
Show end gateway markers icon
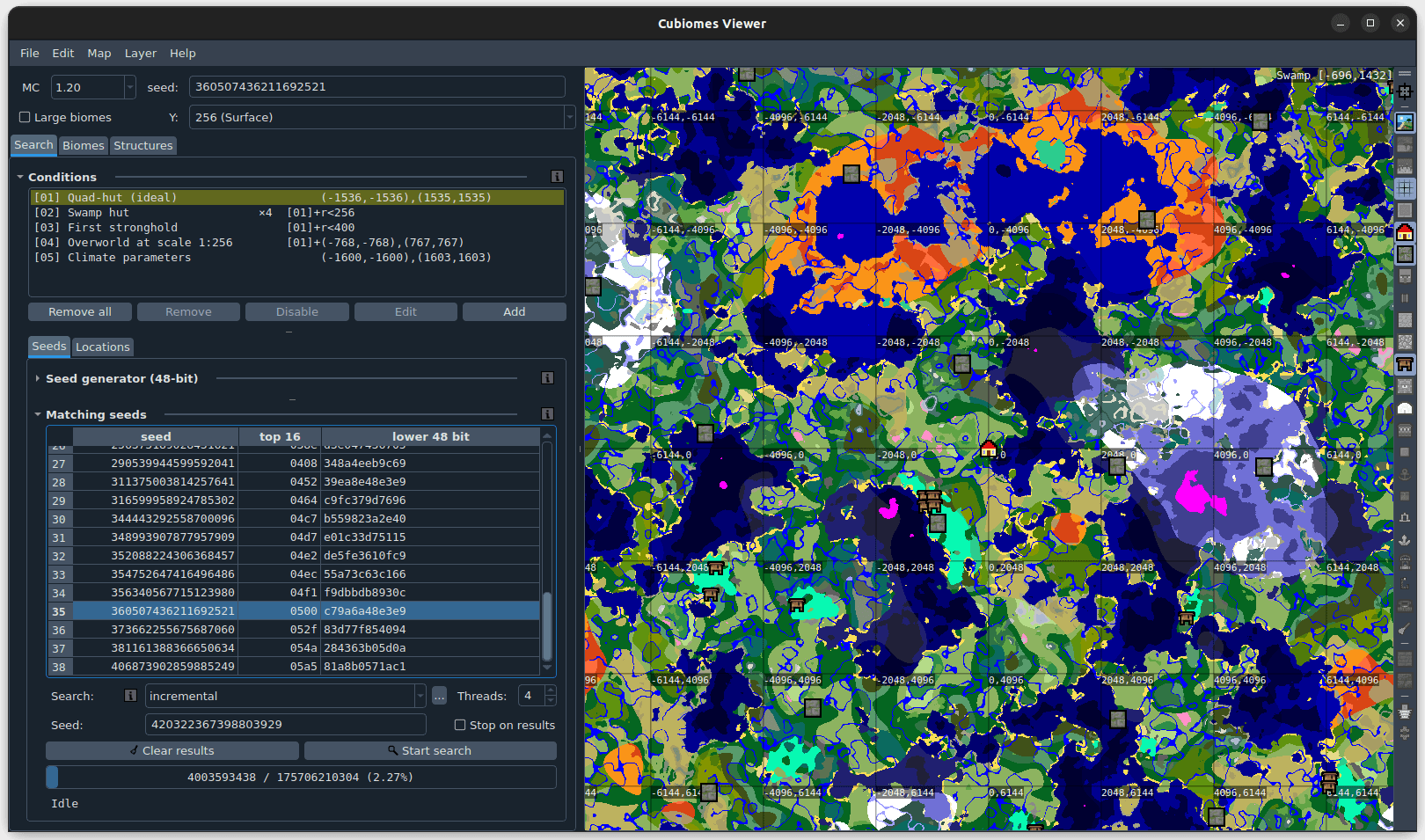pyautogui.click(x=1405, y=732)
